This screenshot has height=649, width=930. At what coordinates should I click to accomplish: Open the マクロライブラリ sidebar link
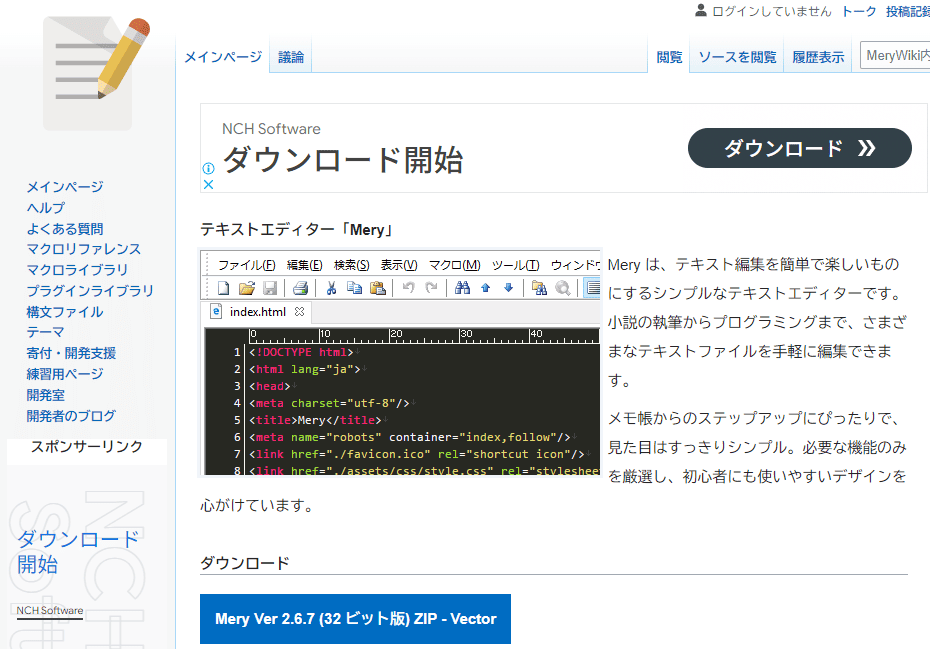(x=77, y=270)
